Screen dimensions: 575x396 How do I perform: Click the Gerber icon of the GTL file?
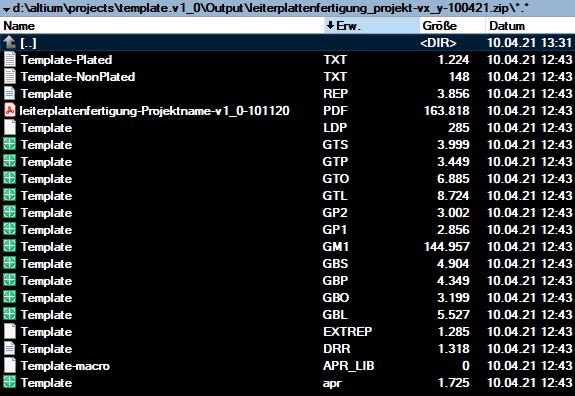10,195
